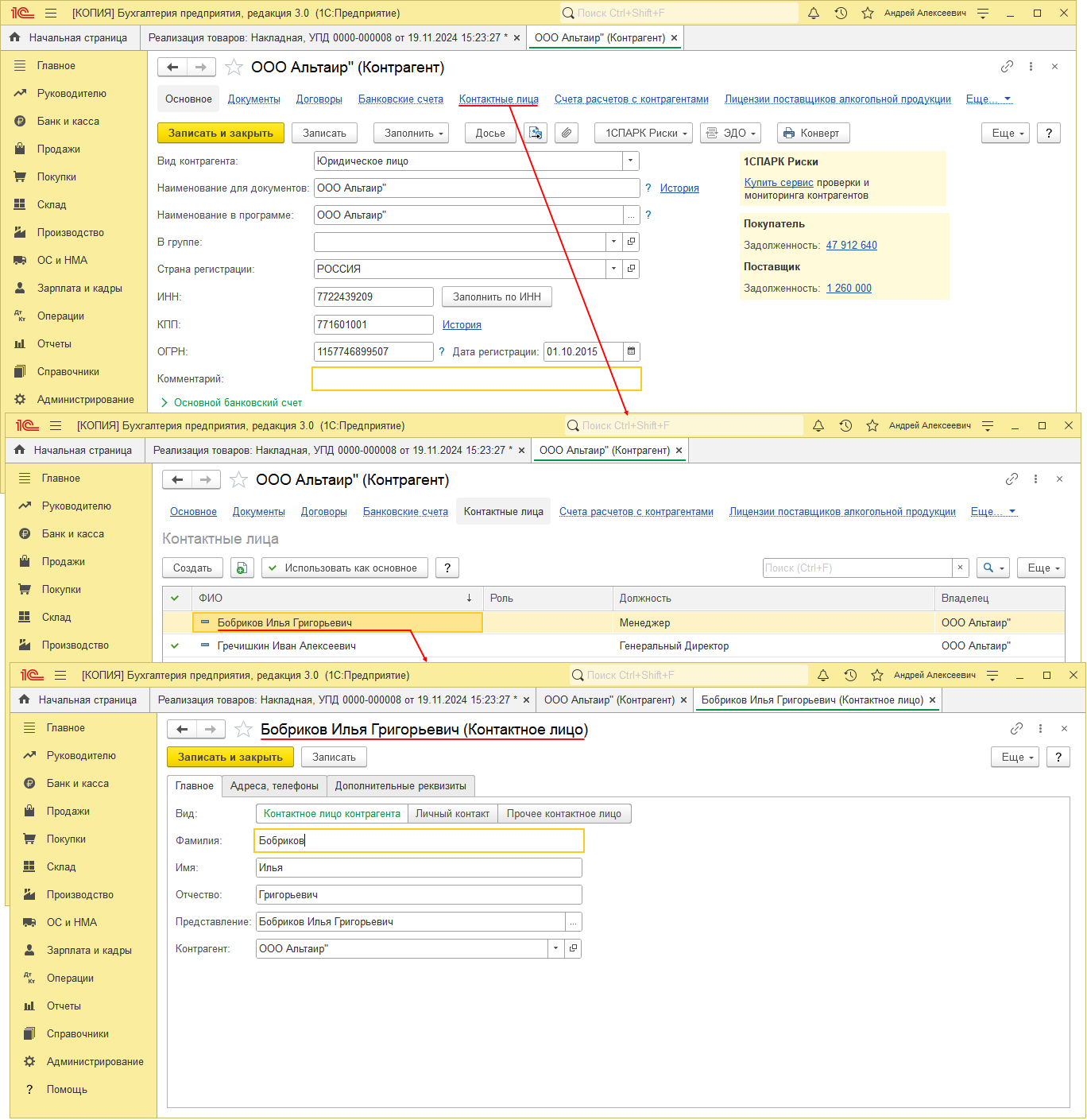Open В группе selection form icon
This screenshot has height=1120, width=1087.
[631, 242]
